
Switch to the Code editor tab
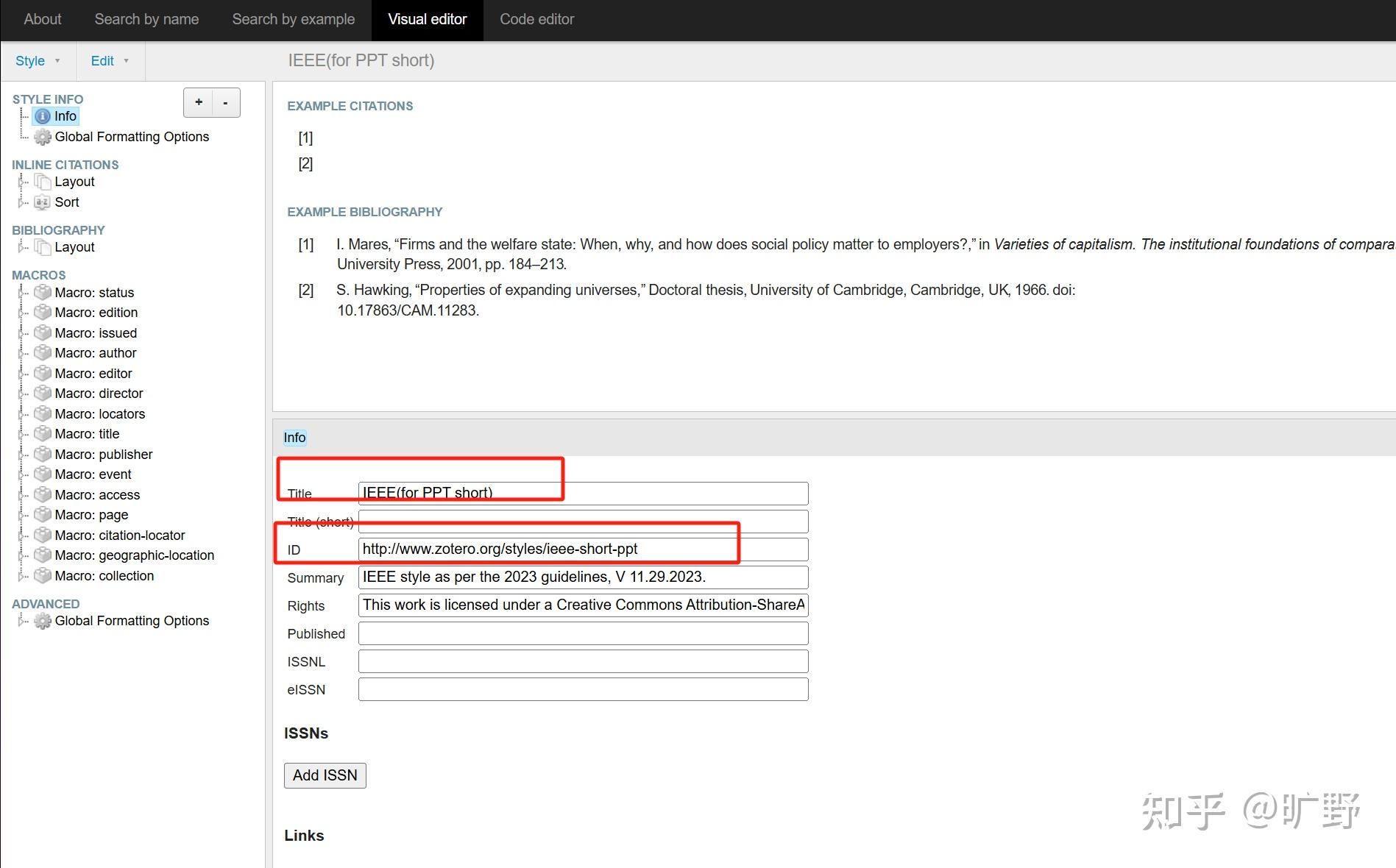pyautogui.click(x=536, y=19)
